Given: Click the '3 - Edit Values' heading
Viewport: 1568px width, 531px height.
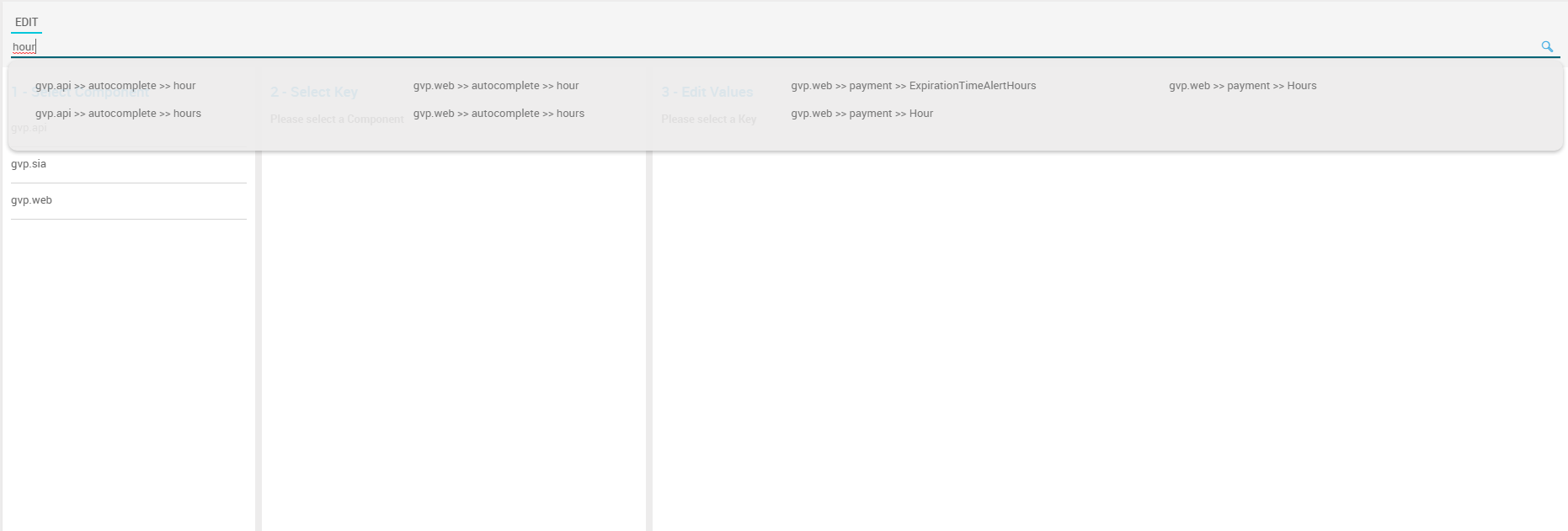Looking at the screenshot, I should coord(707,93).
